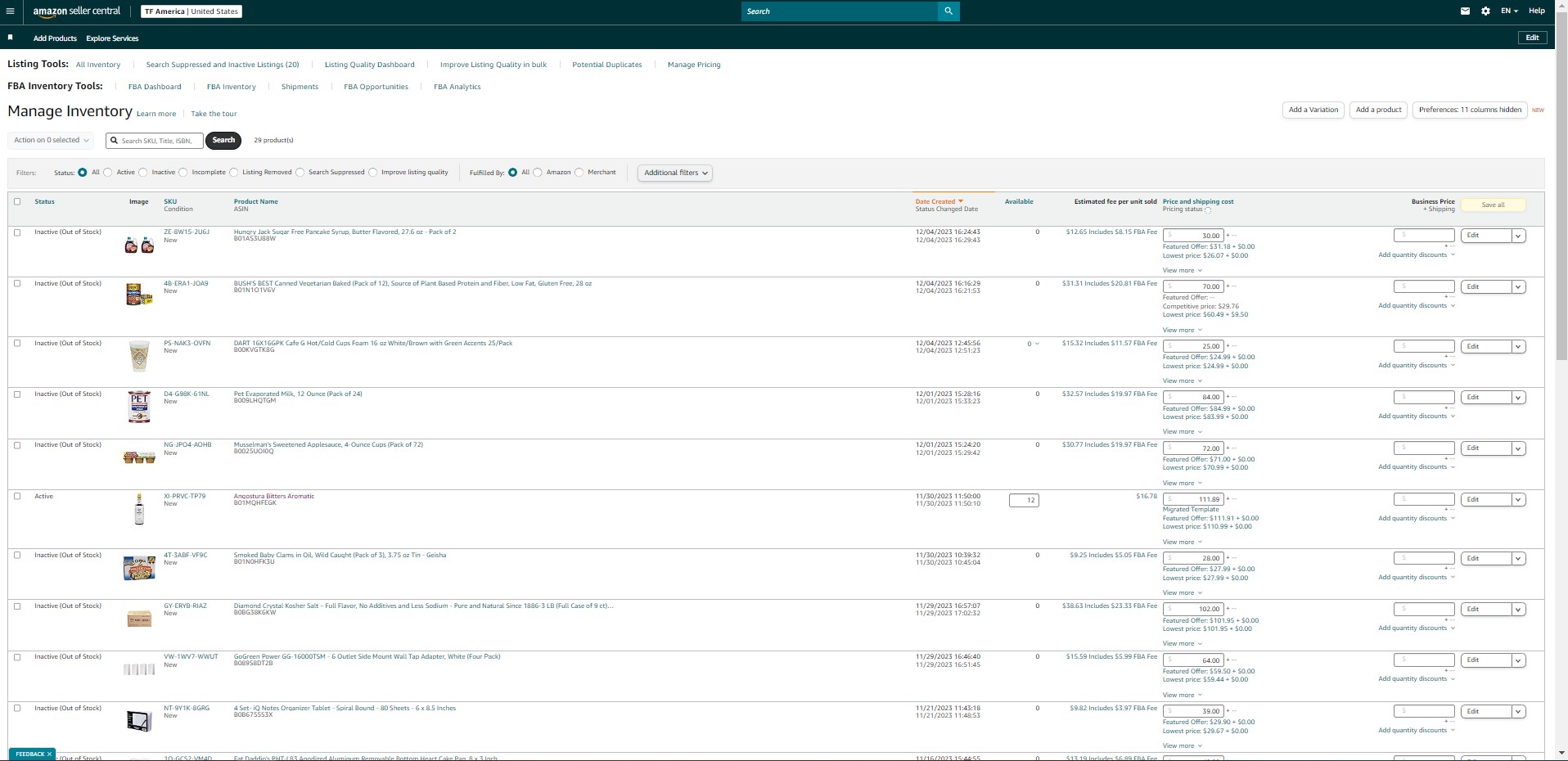
Task: Open the settings gear icon
Action: (x=1485, y=11)
